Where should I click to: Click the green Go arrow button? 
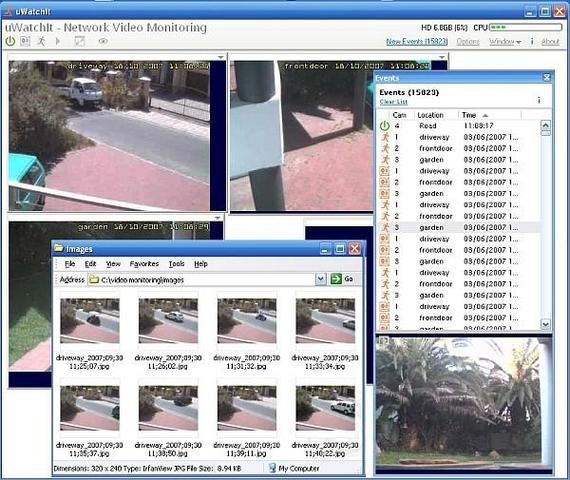[336, 279]
